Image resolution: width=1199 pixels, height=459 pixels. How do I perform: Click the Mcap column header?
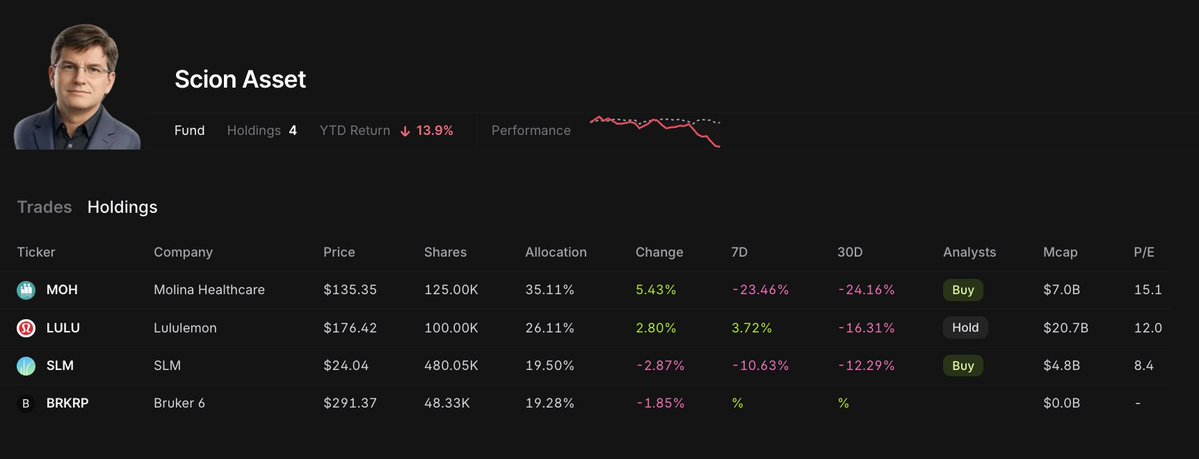coord(1060,252)
